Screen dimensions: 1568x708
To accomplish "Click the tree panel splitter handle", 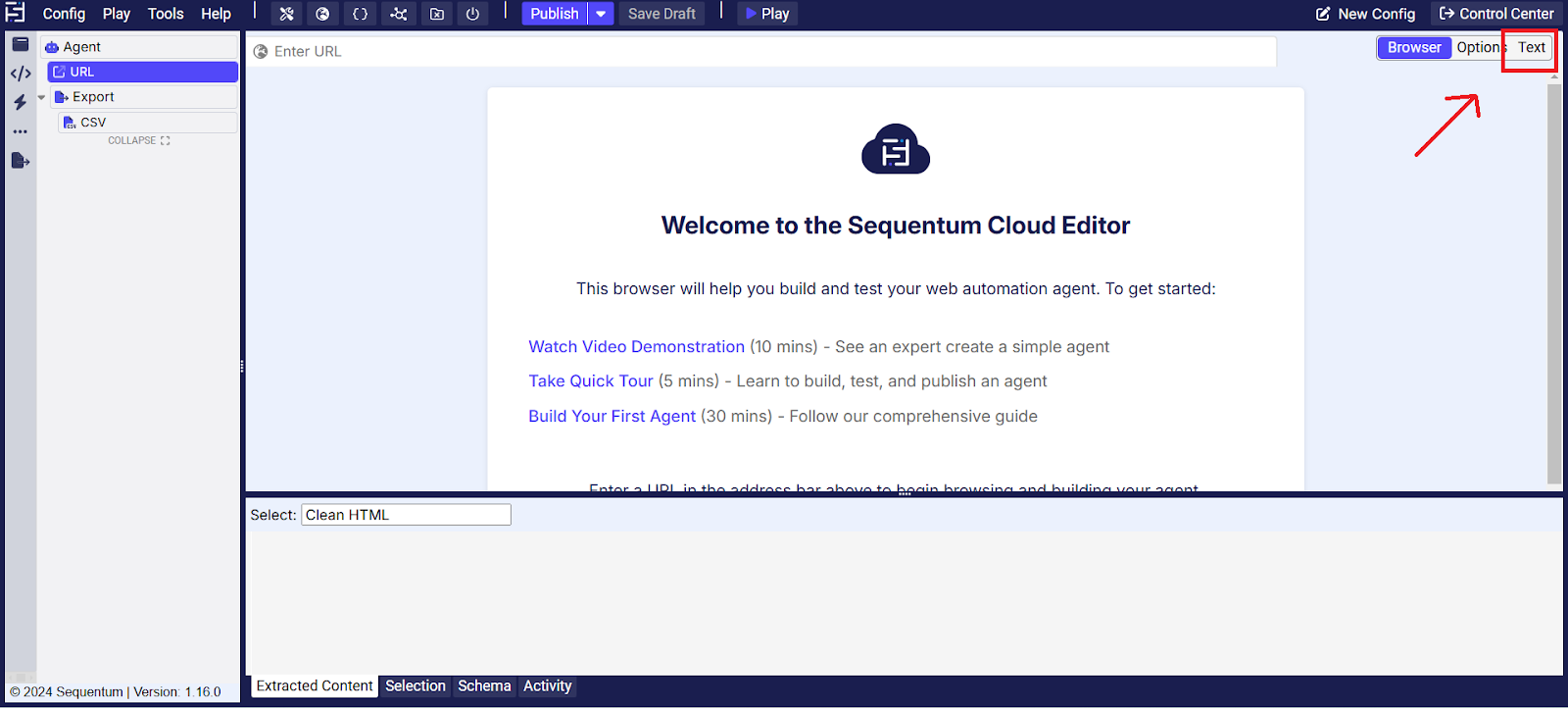I will click(x=242, y=367).
